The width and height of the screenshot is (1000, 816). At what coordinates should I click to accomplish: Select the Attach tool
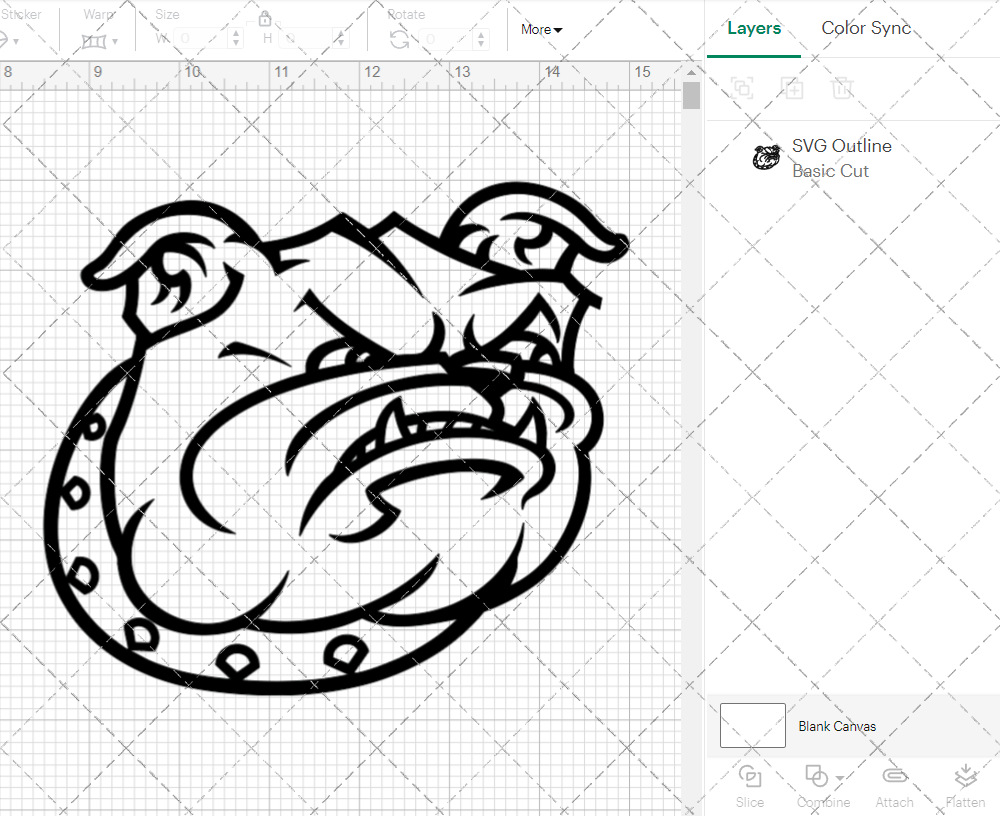pyautogui.click(x=894, y=785)
